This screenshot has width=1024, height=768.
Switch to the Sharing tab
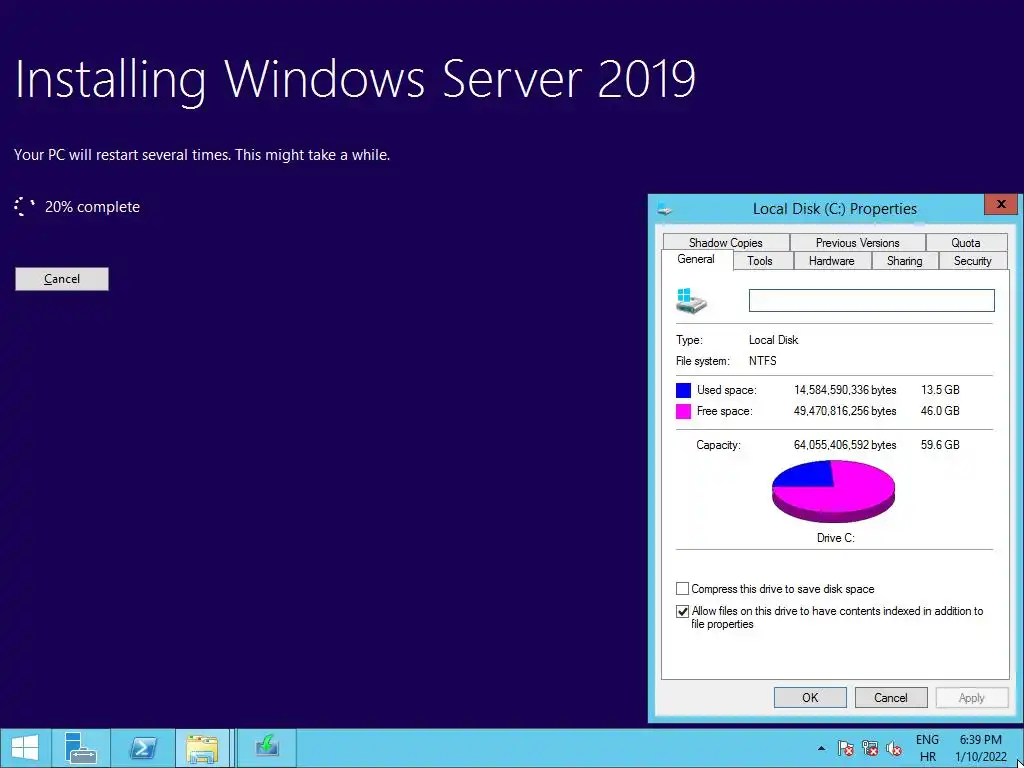point(904,261)
